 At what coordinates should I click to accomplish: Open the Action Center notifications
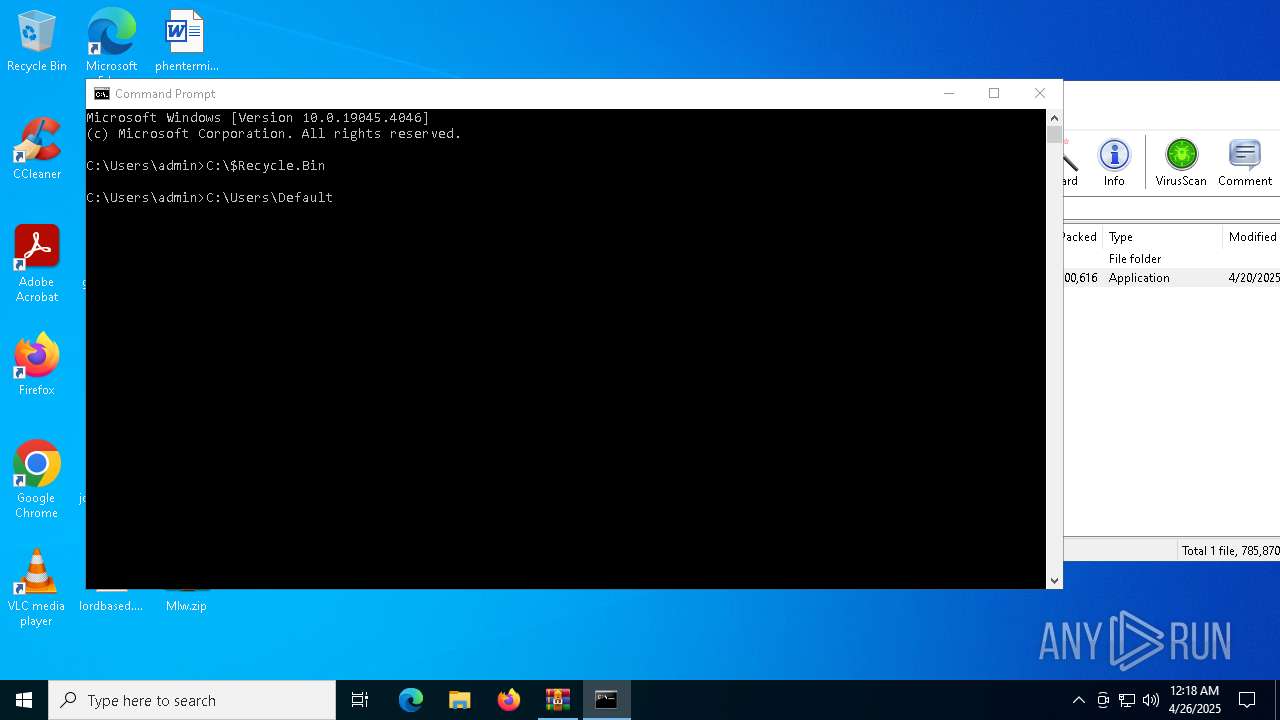click(x=1247, y=700)
